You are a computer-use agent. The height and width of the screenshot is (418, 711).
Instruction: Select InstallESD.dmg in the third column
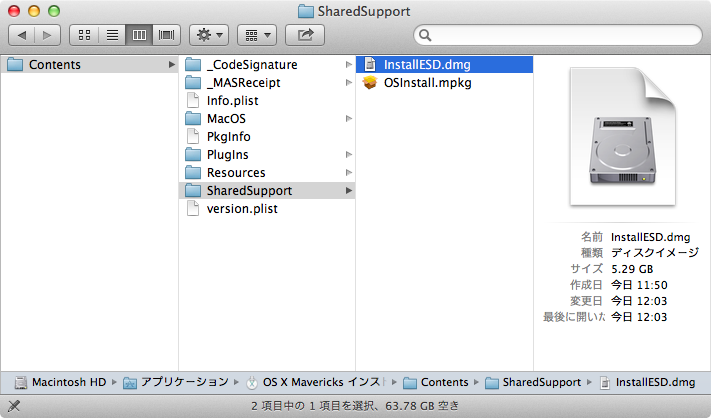(x=444, y=64)
